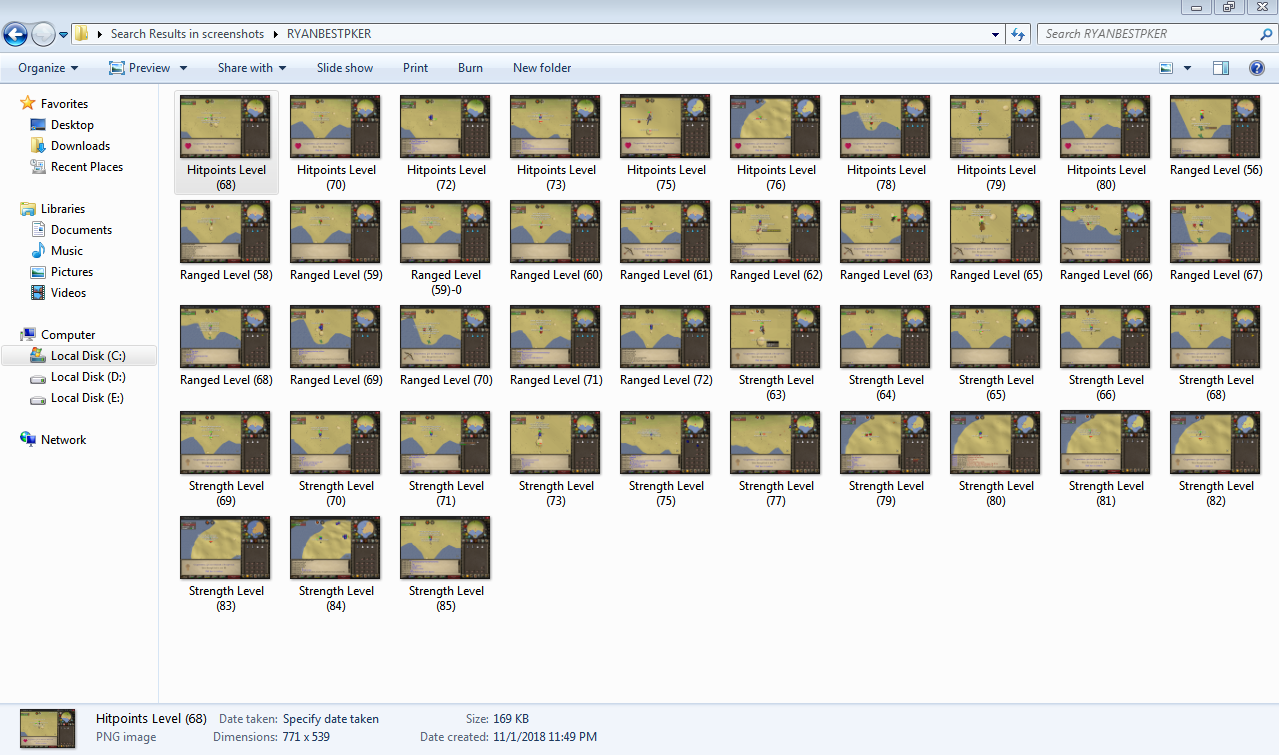Screen dimensions: 1279x755
Task: Open the Pictures library
Action: 72,272
